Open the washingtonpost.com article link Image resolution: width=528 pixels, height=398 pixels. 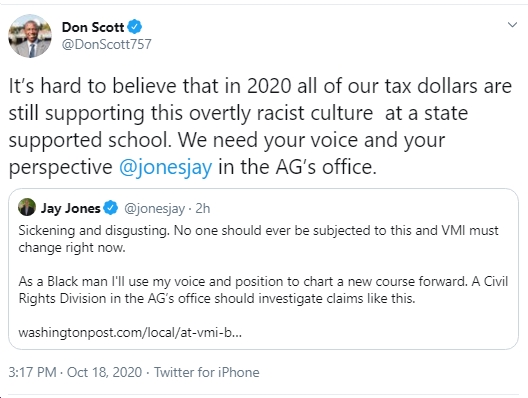point(130,333)
